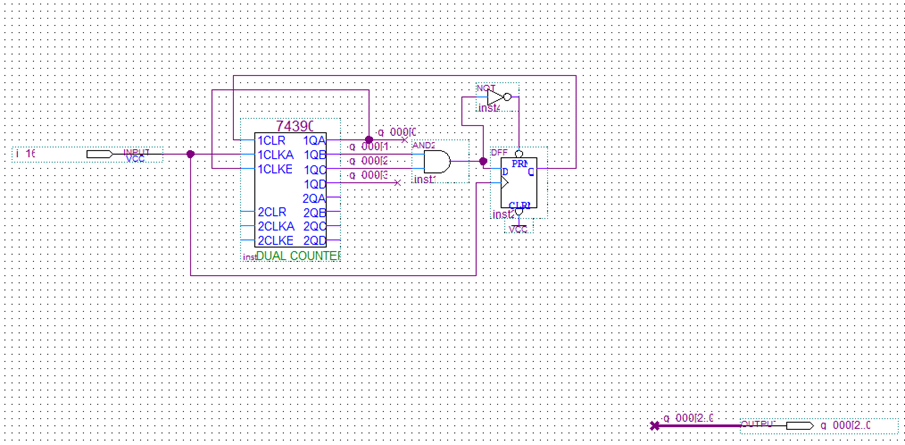Click the junction dot at the AND2 output
This screenshot has height=445, width=905.
(x=484, y=162)
